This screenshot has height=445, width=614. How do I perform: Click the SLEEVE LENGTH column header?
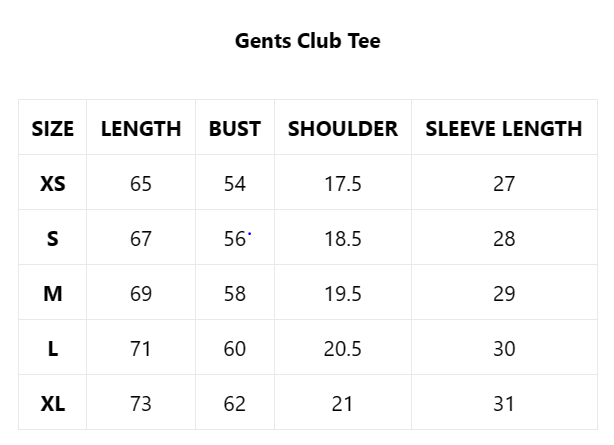504,129
